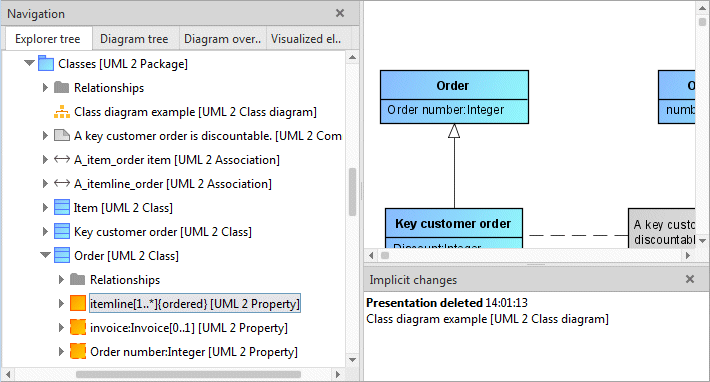Click the invoice:Invoice property orange icon
The height and width of the screenshot is (382, 710).
click(78, 327)
